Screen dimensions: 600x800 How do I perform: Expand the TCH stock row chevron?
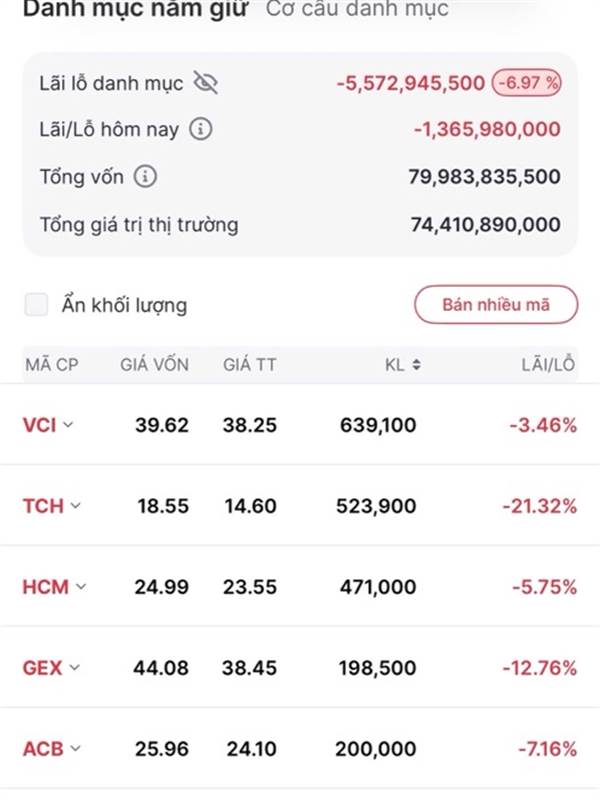click(x=76, y=506)
